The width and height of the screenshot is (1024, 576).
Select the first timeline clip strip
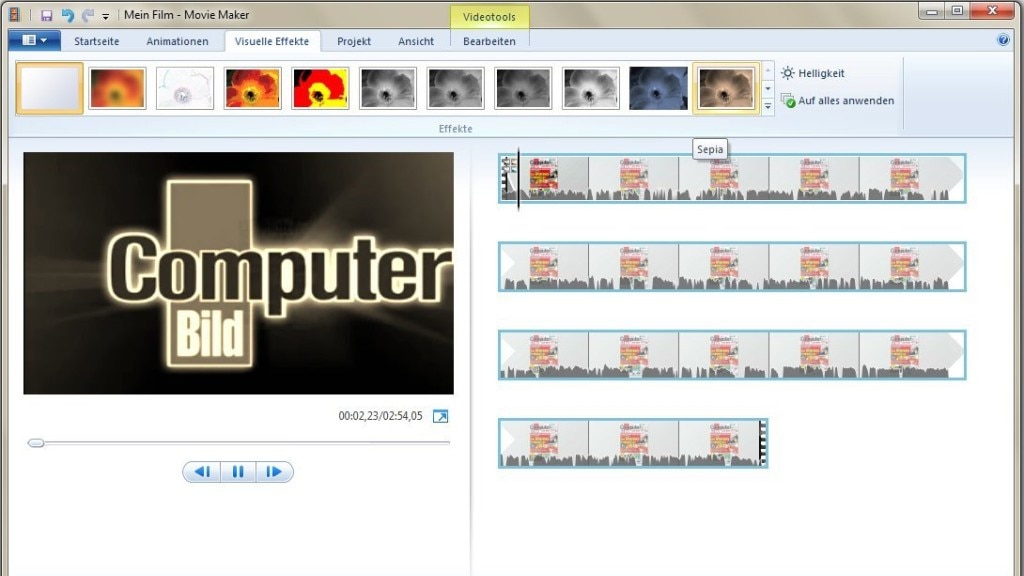click(732, 178)
